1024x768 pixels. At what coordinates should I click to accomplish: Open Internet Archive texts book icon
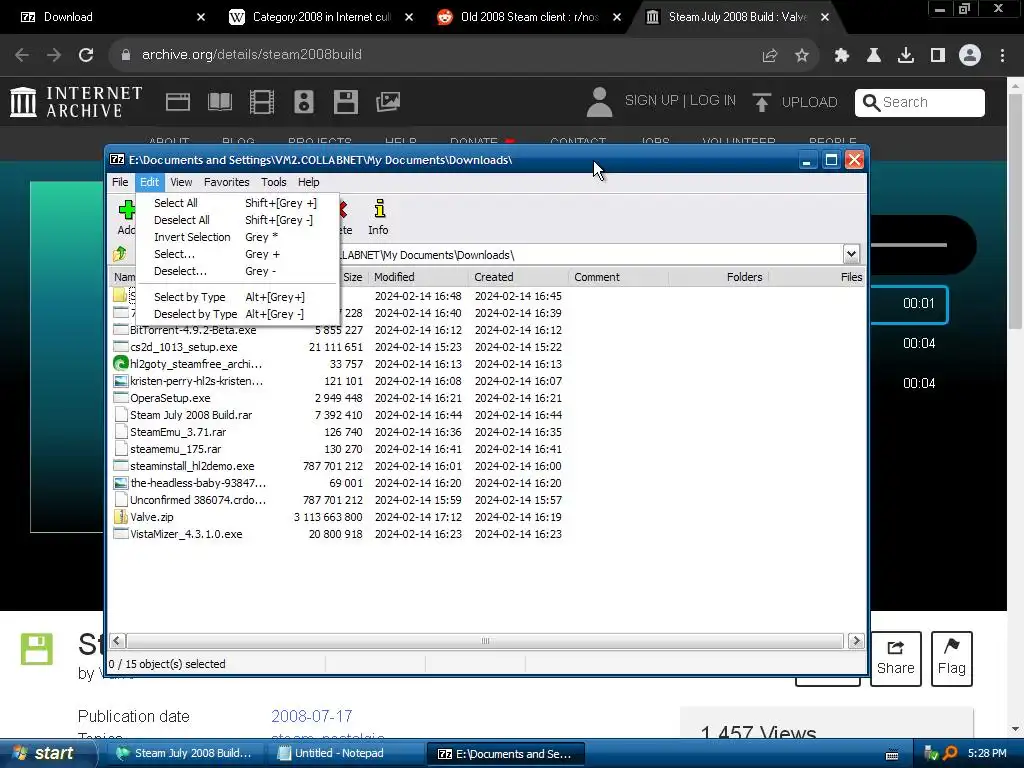[219, 102]
